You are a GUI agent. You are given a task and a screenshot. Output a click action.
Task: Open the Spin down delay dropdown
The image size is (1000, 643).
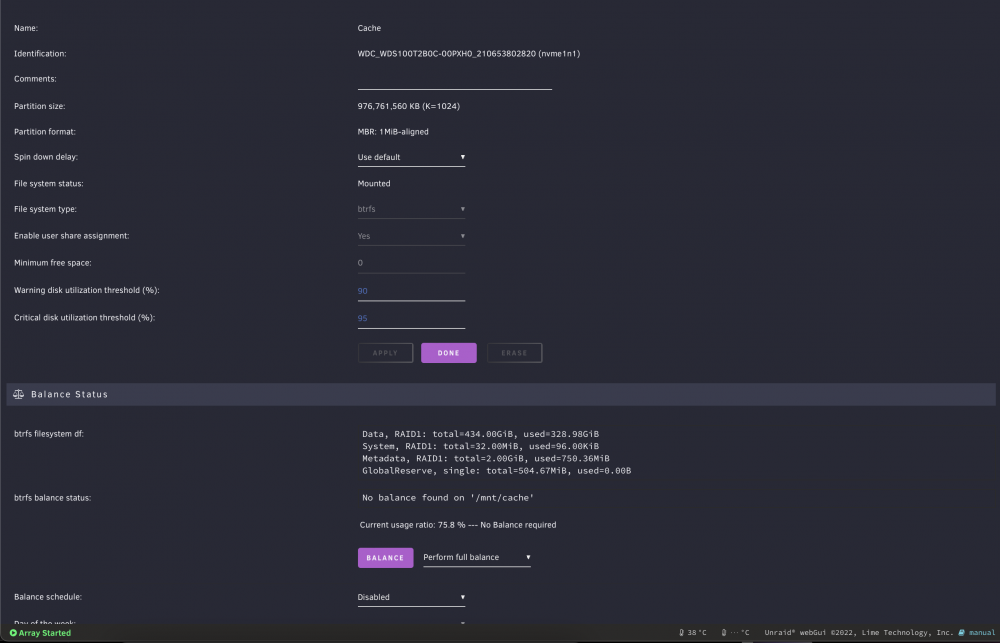(x=411, y=157)
